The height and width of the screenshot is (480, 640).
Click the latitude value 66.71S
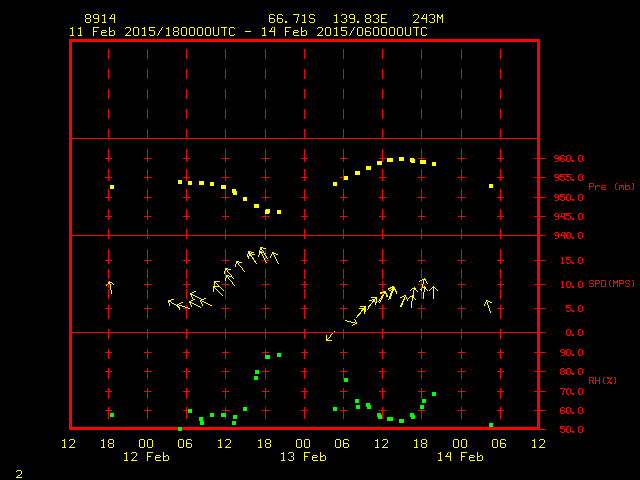(x=289, y=19)
